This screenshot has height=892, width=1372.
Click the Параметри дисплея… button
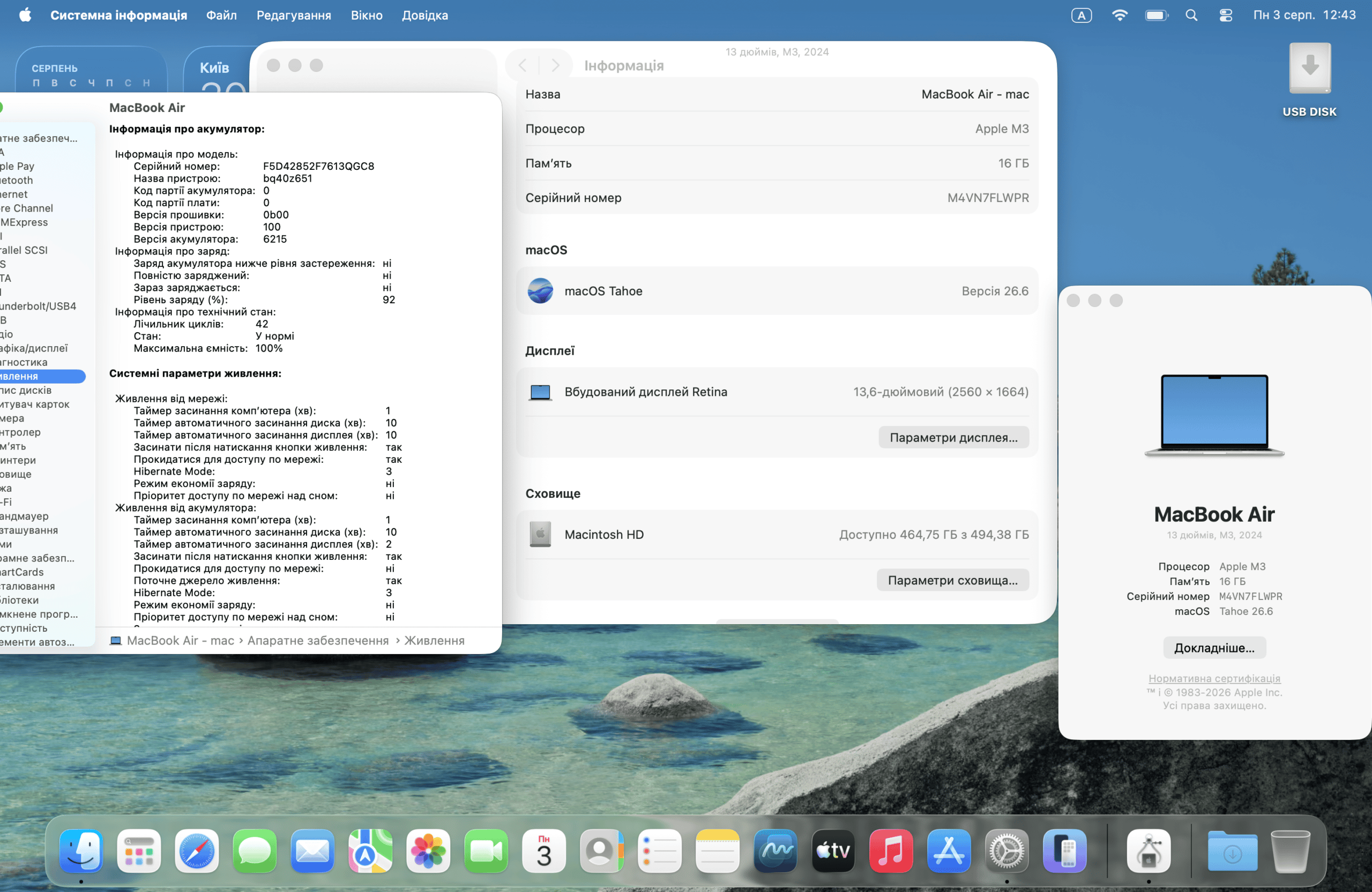(x=953, y=437)
